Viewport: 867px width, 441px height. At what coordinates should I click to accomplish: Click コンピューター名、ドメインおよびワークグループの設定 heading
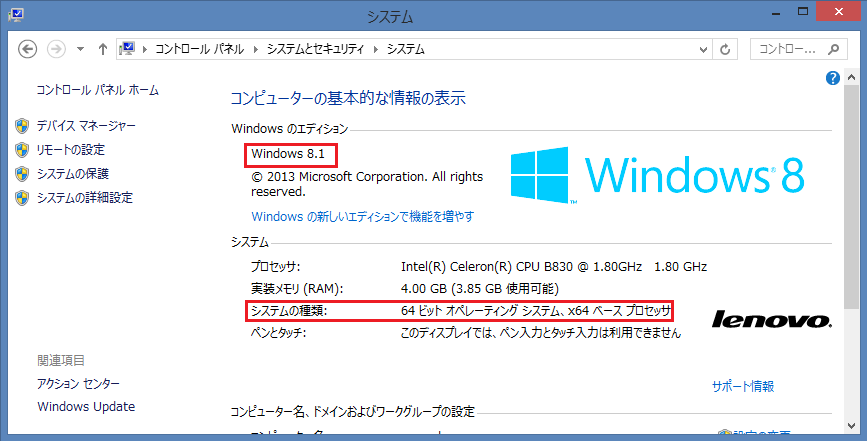(353, 412)
